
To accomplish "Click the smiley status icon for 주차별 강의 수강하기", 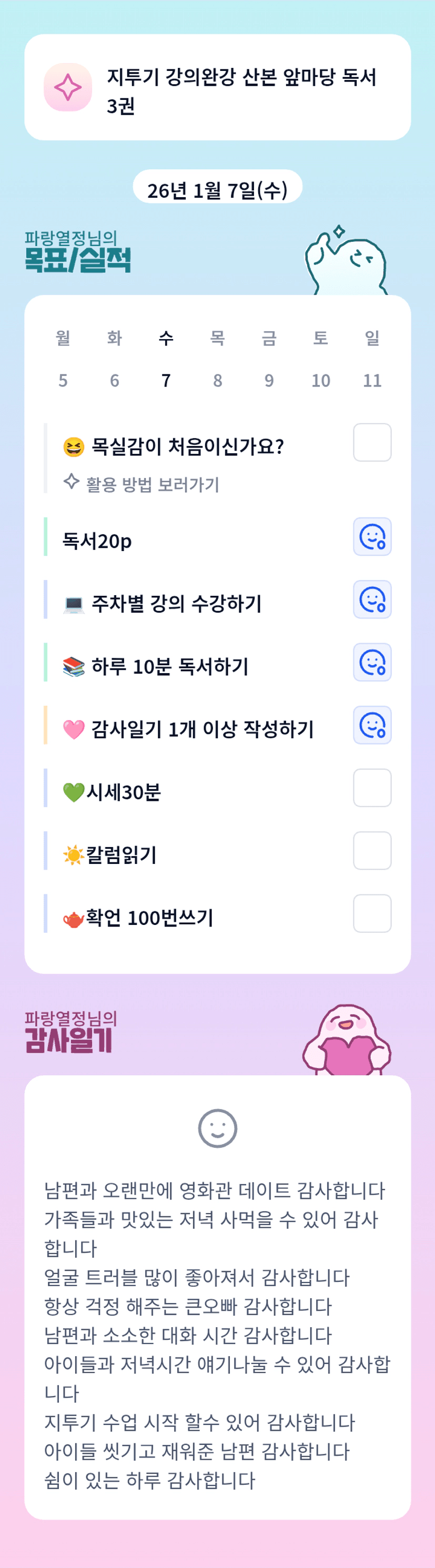I will coord(372,599).
